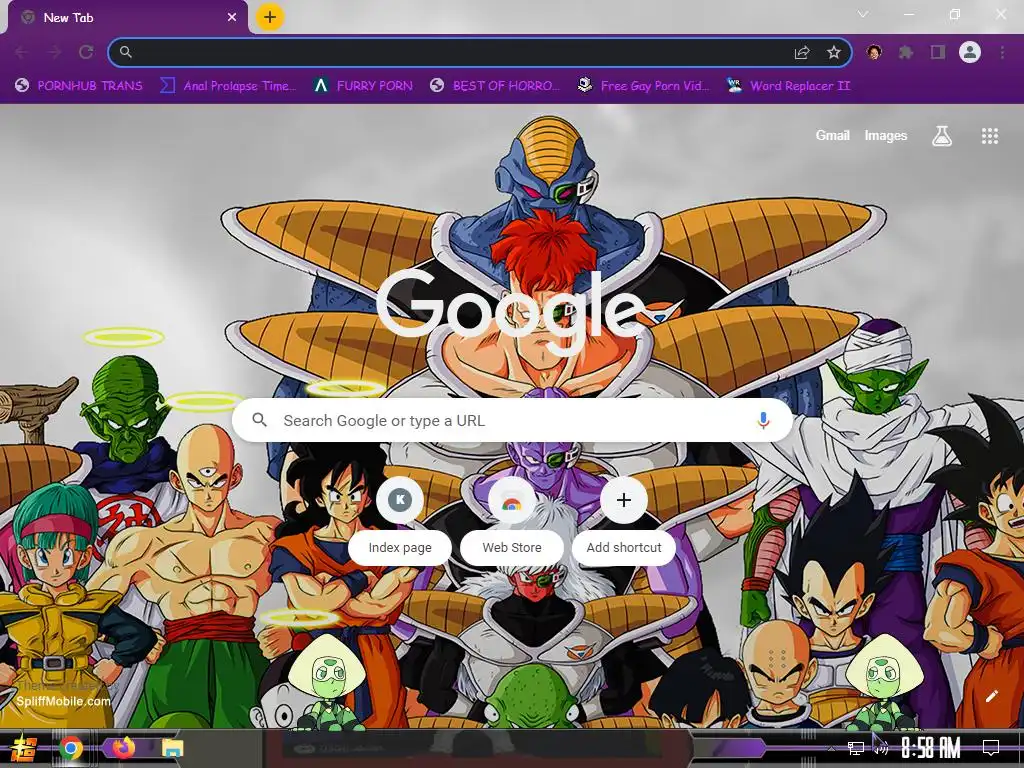Open the Images link
The height and width of the screenshot is (768, 1024).
886,135
